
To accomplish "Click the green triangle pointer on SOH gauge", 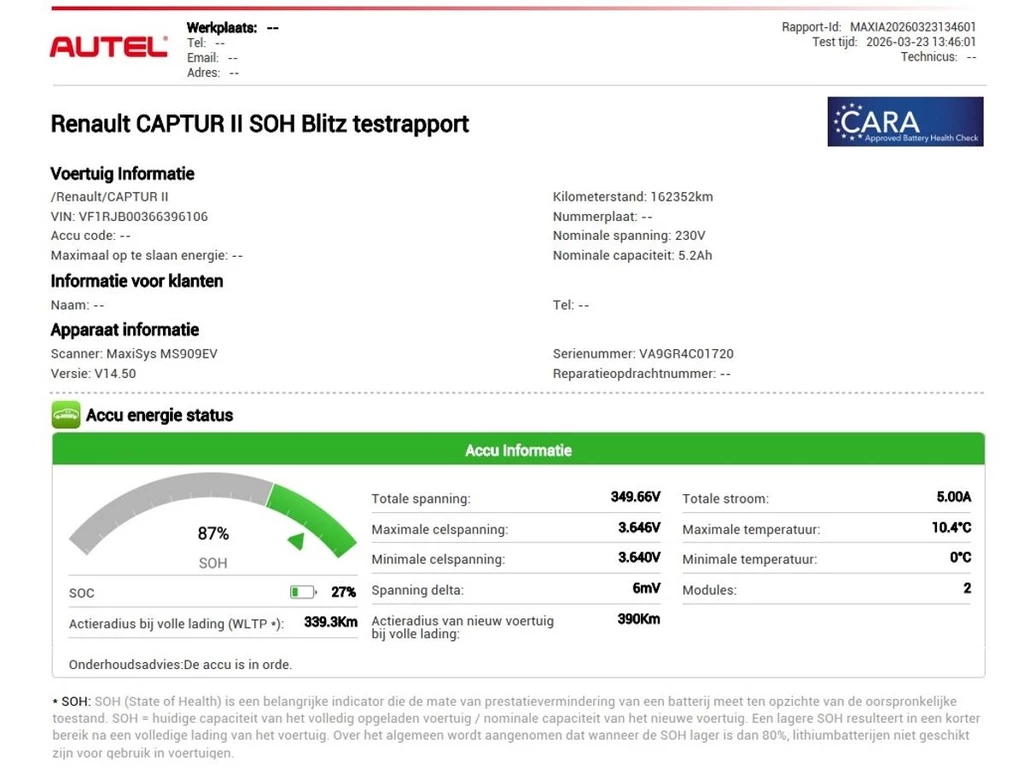I will pyautogui.click(x=296, y=541).
